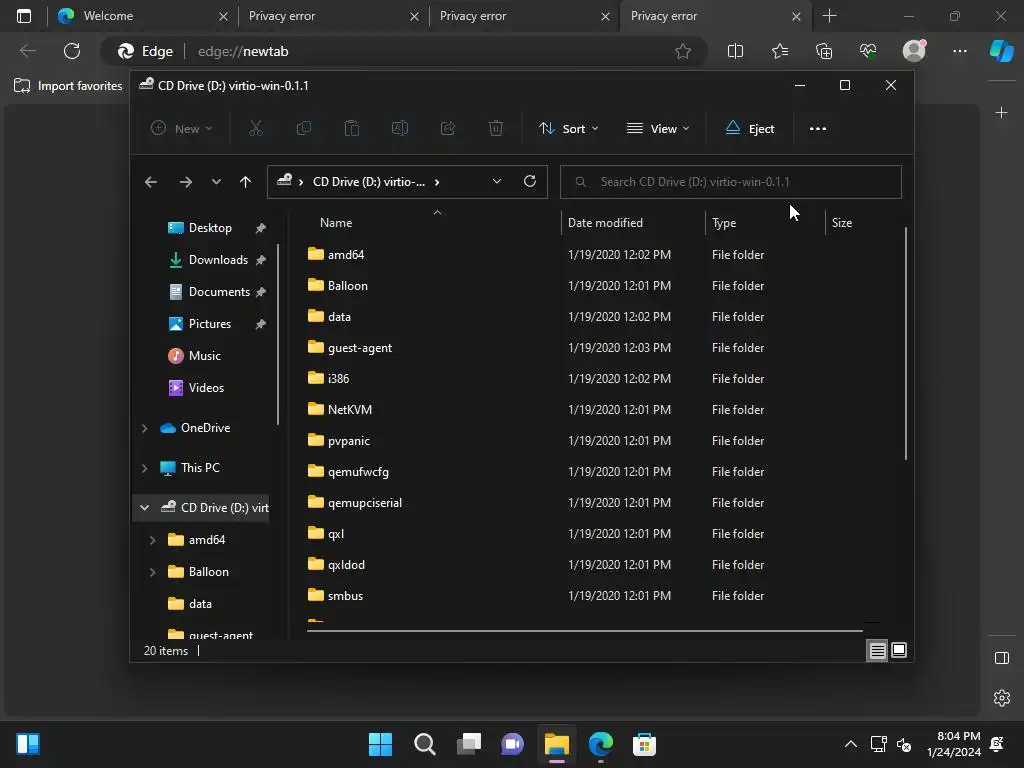Screen dimensions: 1024x768
Task: Open Edge profile avatar icon
Action: (914, 51)
